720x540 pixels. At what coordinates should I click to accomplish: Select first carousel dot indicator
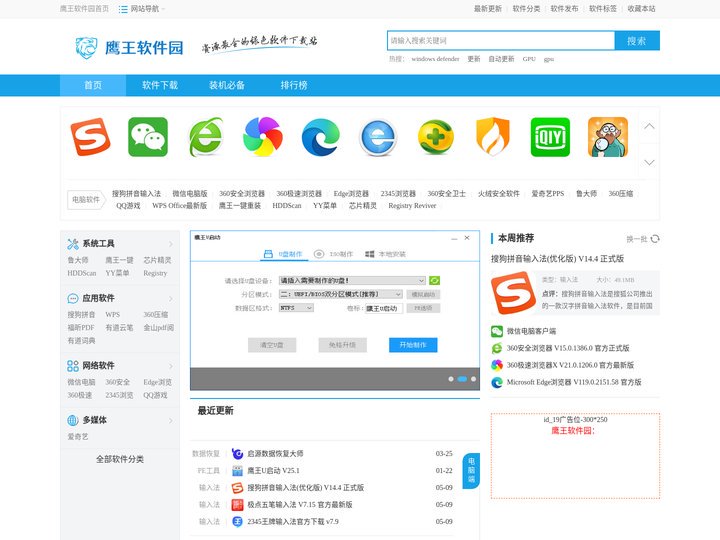[451, 379]
